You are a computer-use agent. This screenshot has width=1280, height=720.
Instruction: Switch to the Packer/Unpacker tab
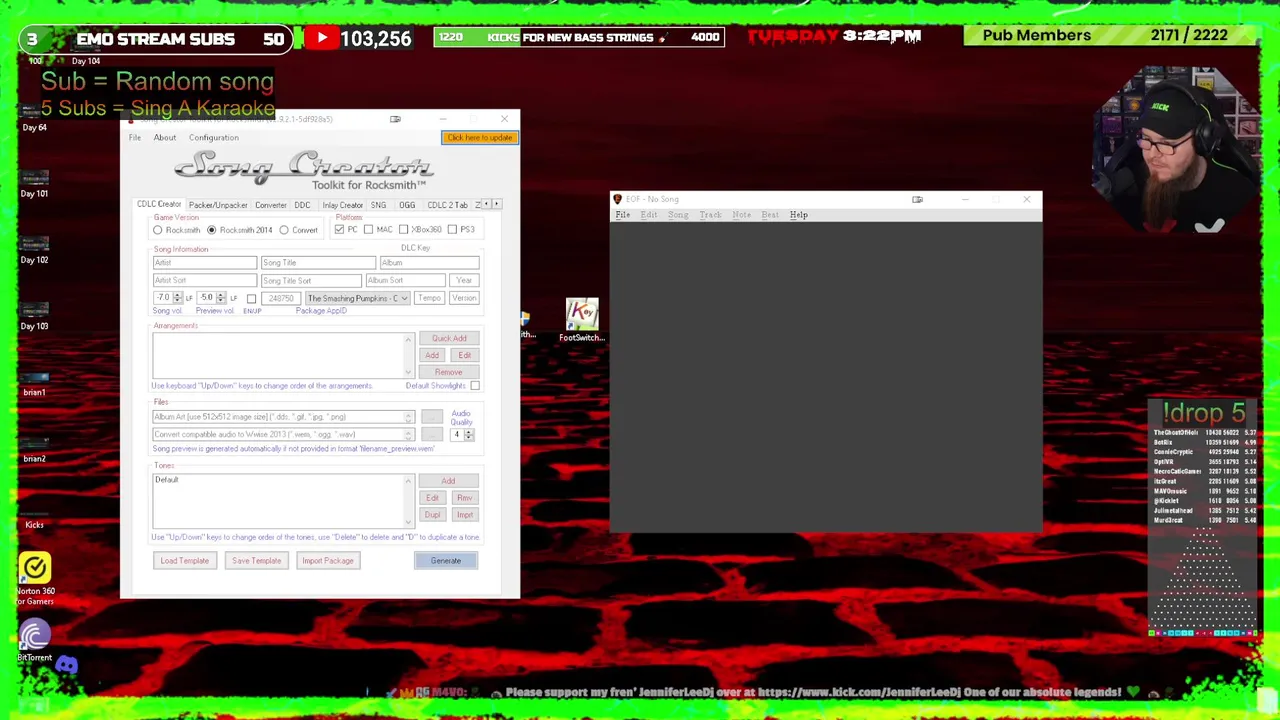218,205
